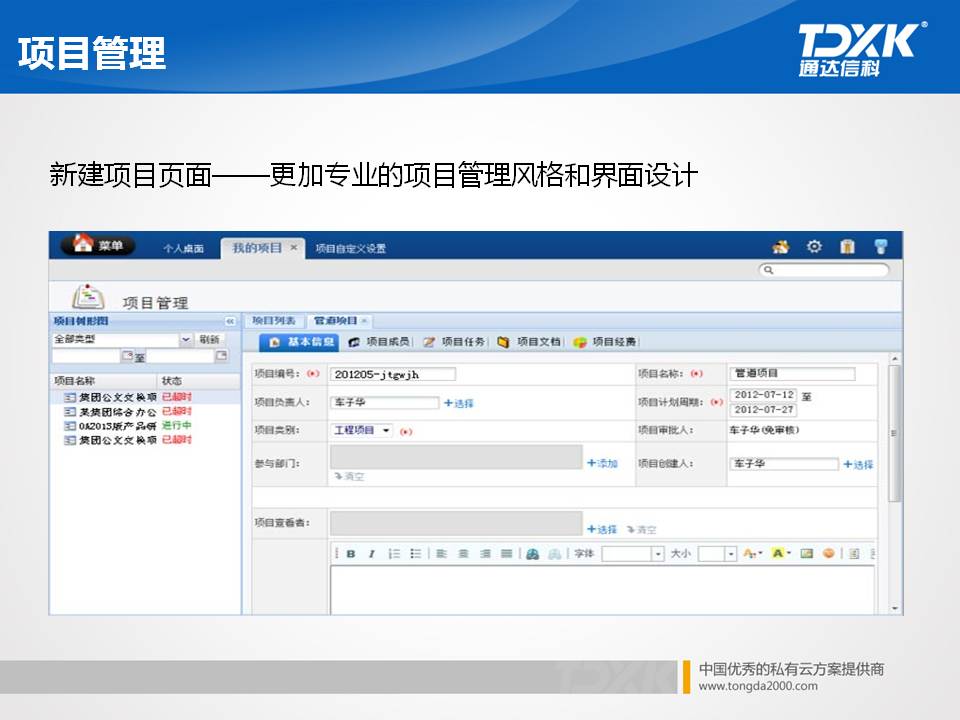Collapse the 项目树形图 side panel
The image size is (960, 720).
pos(230,321)
